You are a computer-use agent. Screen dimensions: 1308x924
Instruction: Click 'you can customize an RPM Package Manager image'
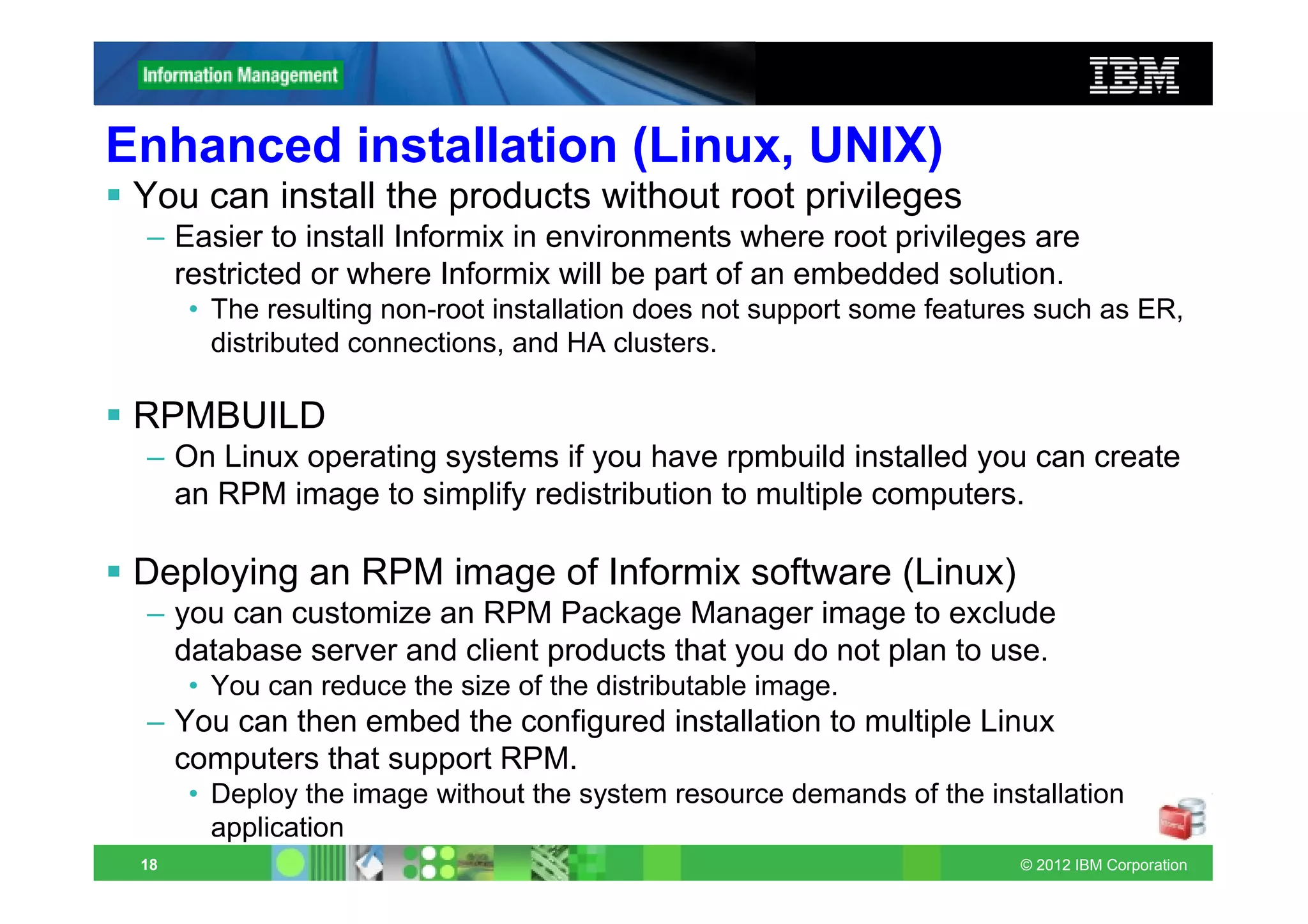click(540, 614)
